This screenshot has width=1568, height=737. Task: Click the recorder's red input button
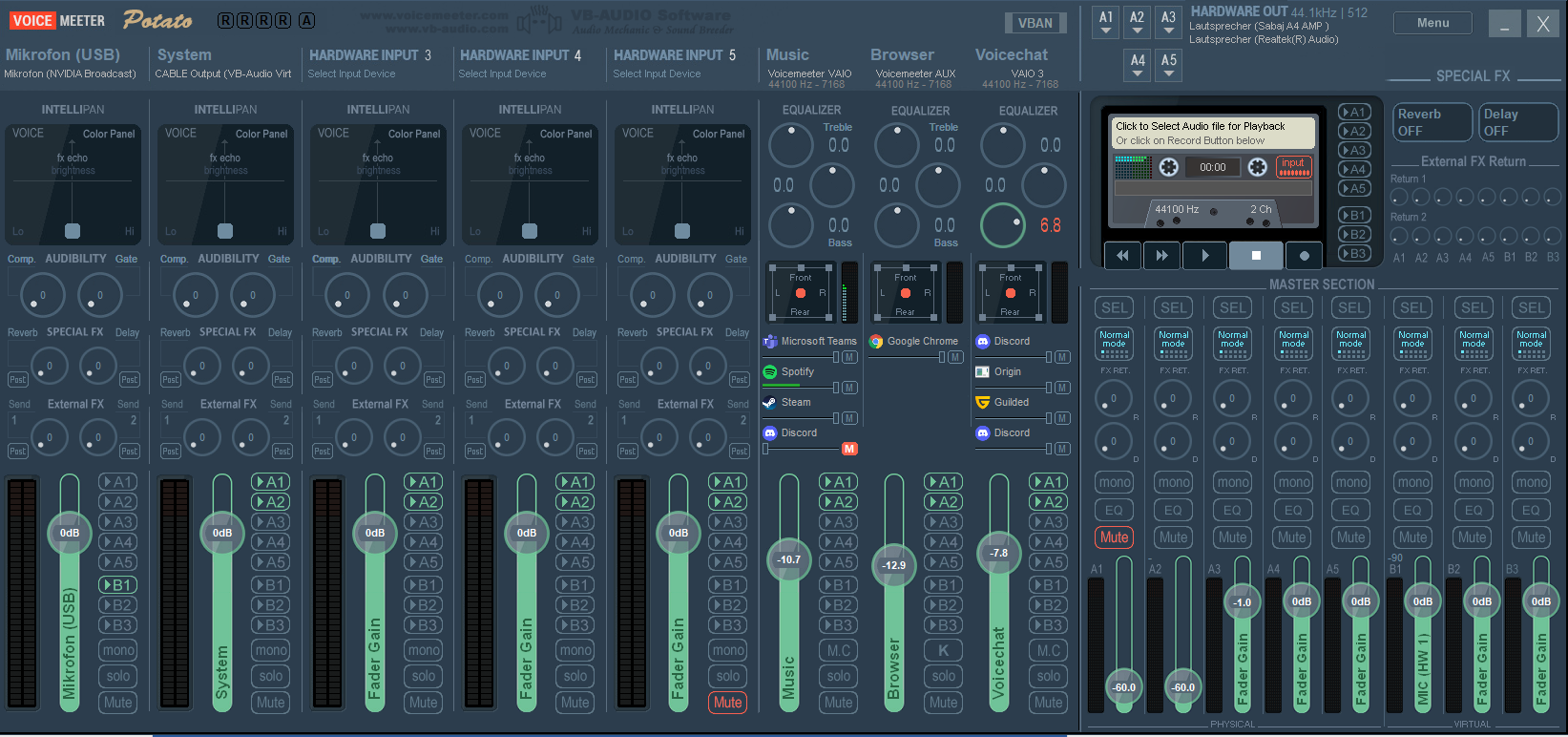(x=1293, y=167)
